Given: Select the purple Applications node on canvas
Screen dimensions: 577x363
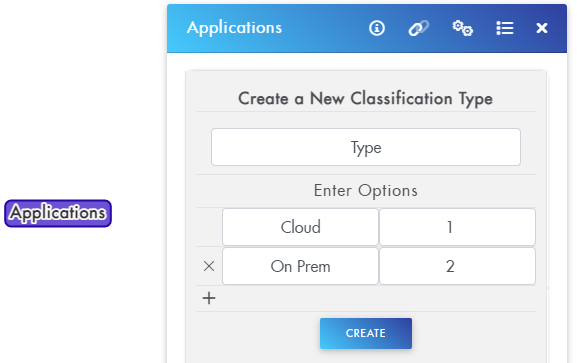Looking at the screenshot, I should coord(58,213).
